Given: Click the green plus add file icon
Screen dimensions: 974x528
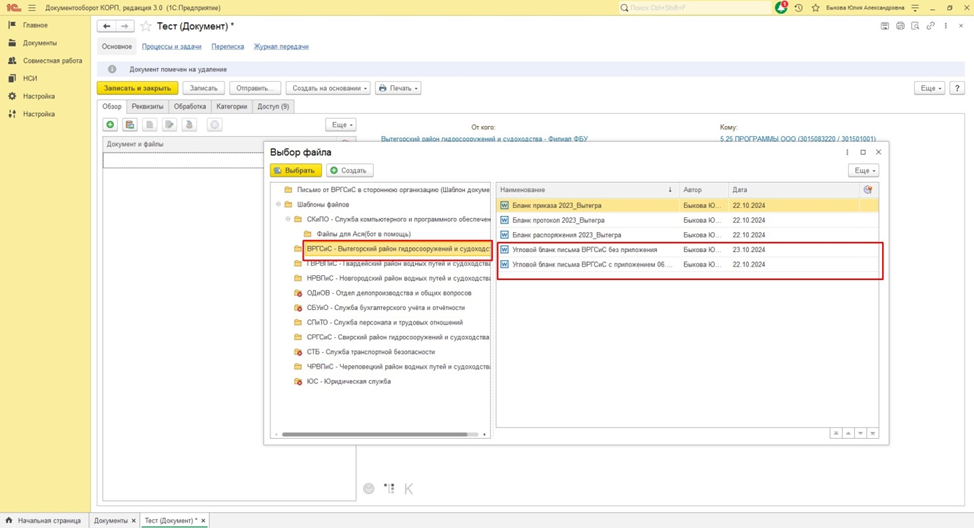Looking at the screenshot, I should coord(110,125).
